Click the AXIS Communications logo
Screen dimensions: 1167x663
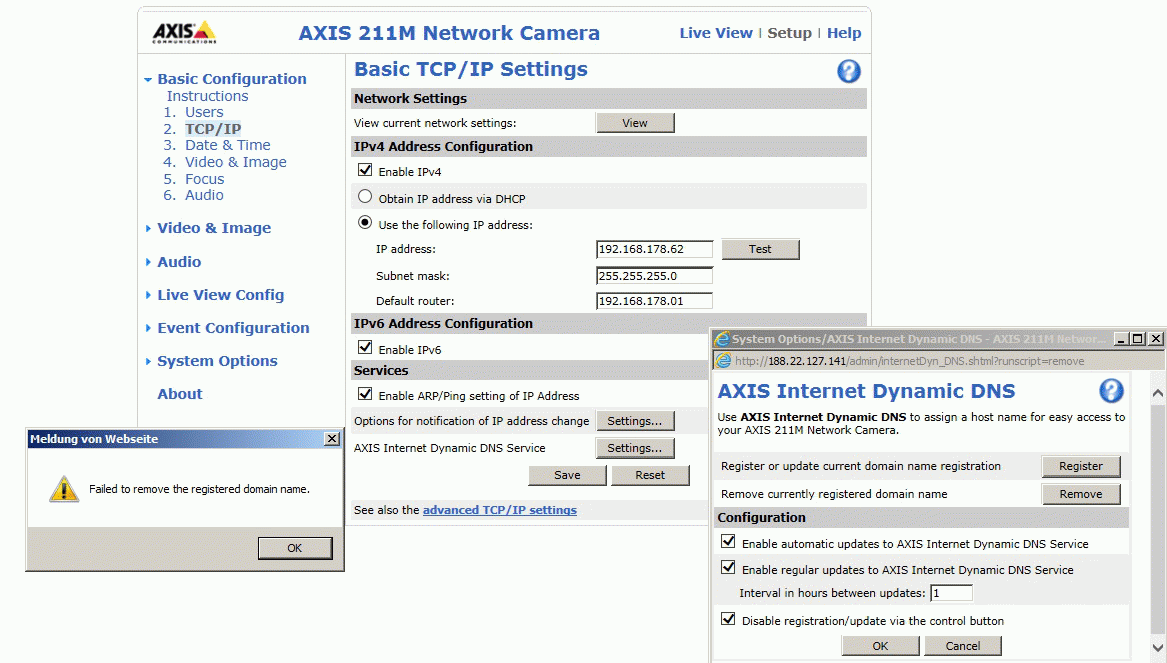tap(184, 33)
